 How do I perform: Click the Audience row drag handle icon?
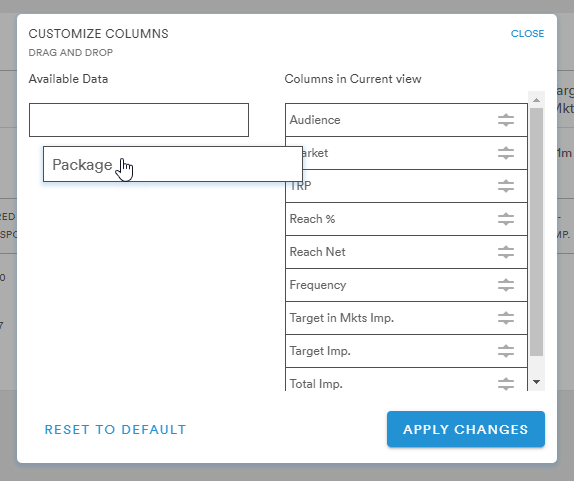[x=506, y=120]
